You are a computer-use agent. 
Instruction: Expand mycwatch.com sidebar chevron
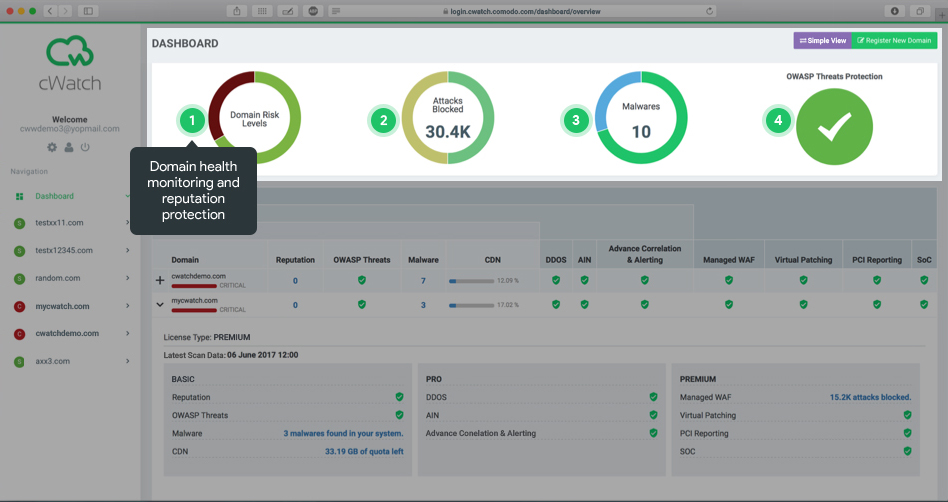point(128,306)
